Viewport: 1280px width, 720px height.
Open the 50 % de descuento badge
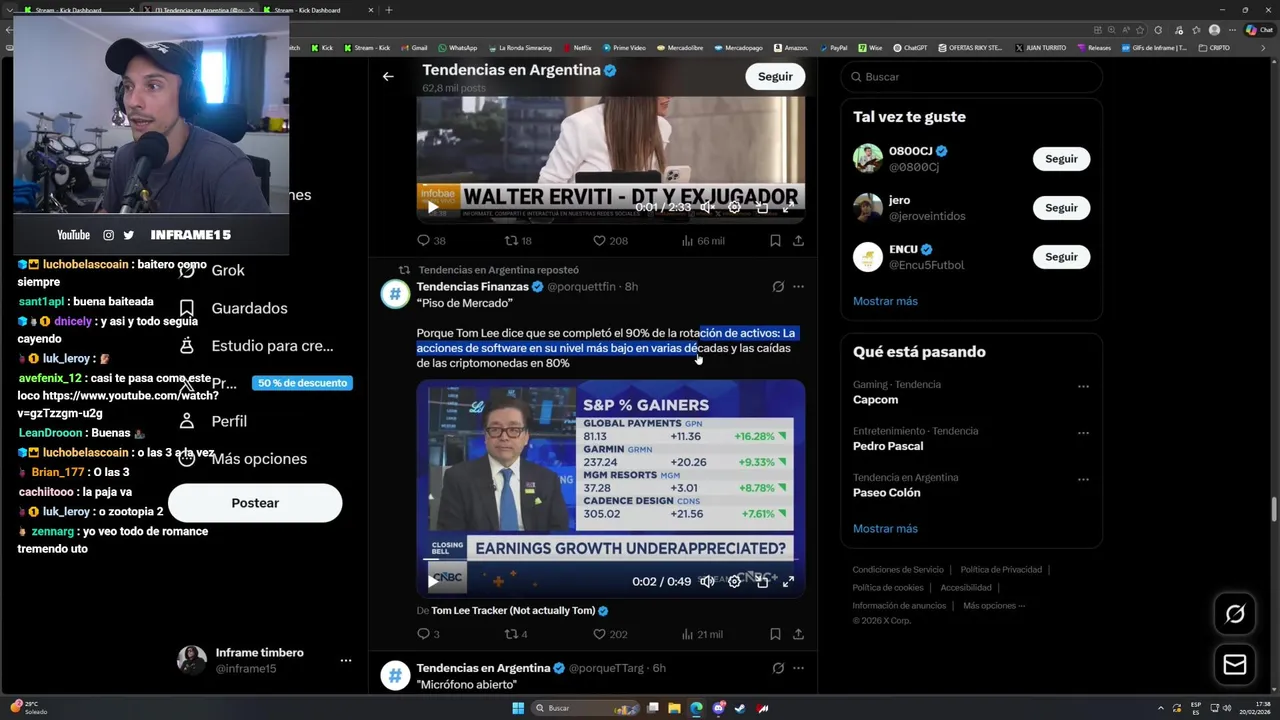point(302,383)
